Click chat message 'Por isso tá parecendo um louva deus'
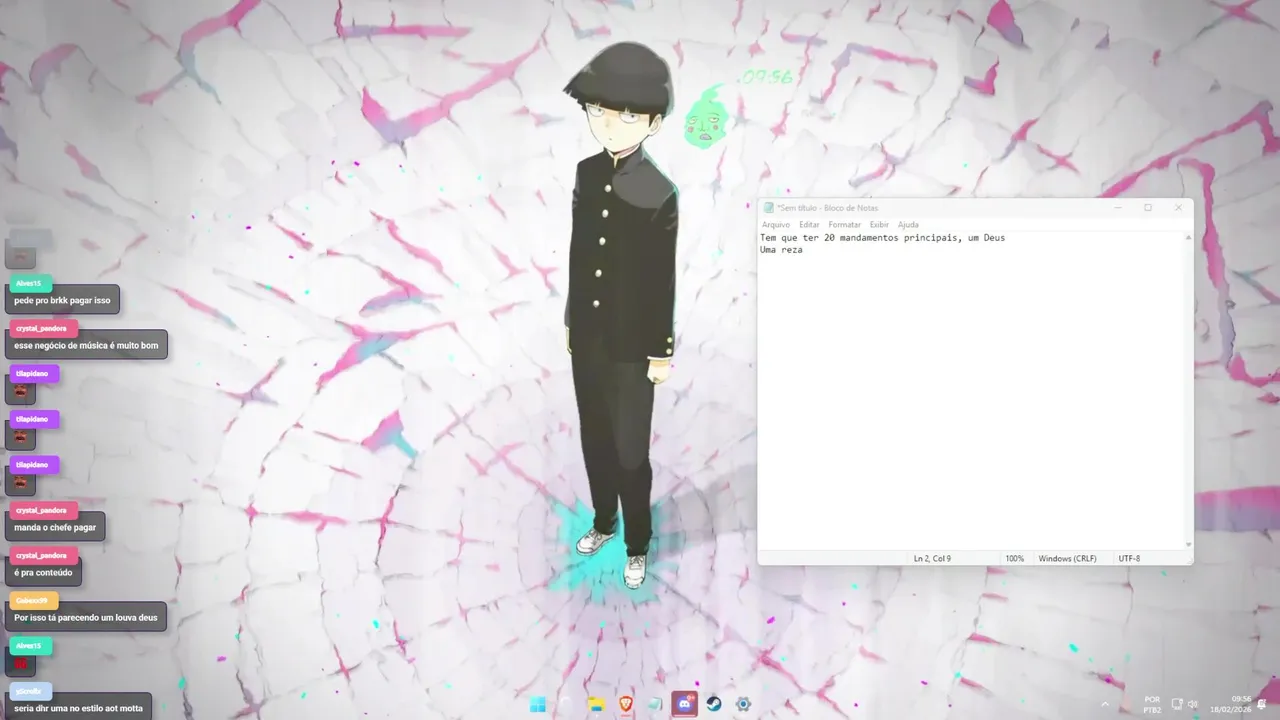The image size is (1280, 720). point(86,618)
